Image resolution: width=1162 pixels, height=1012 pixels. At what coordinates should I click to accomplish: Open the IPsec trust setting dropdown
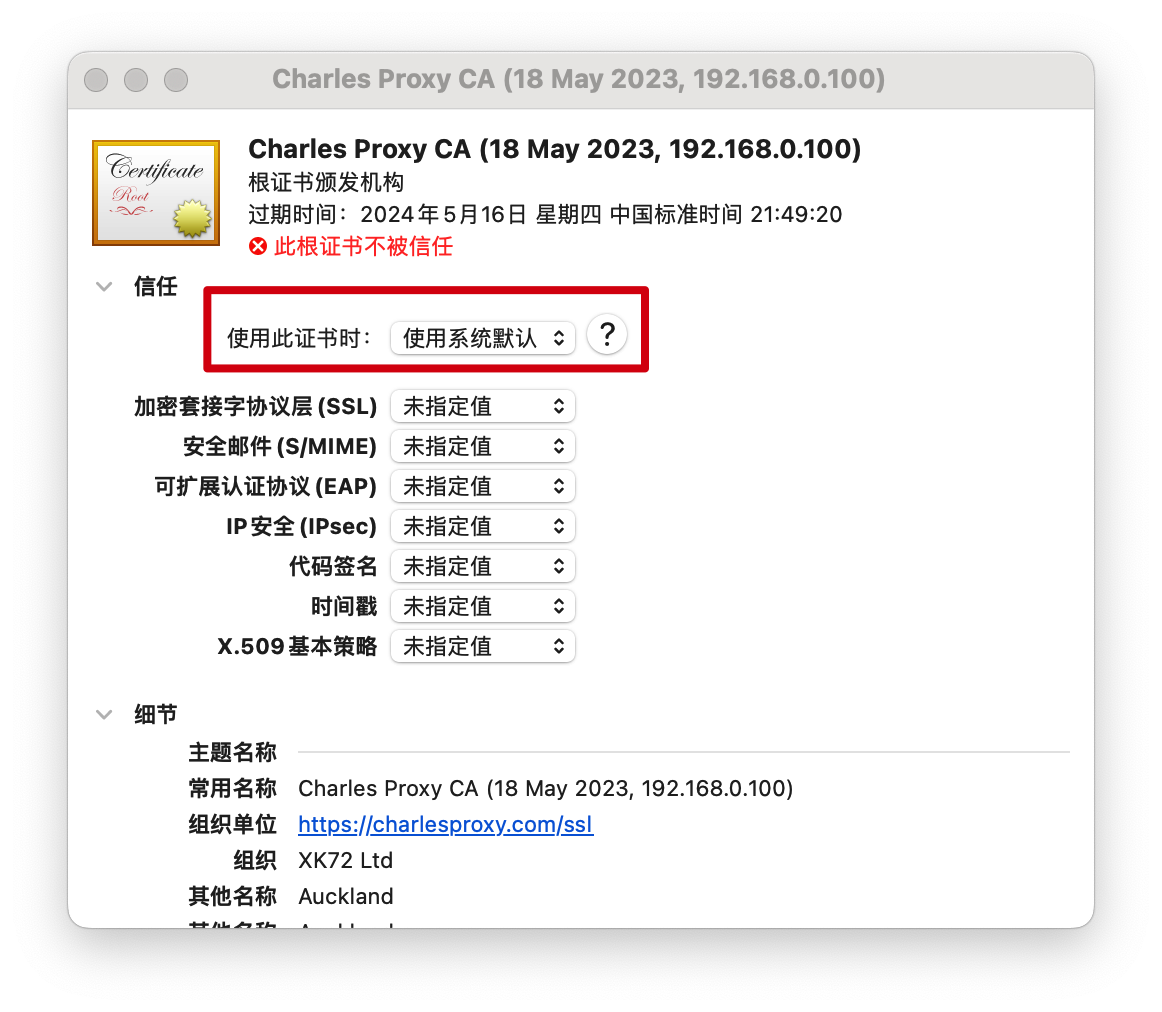[x=482, y=526]
